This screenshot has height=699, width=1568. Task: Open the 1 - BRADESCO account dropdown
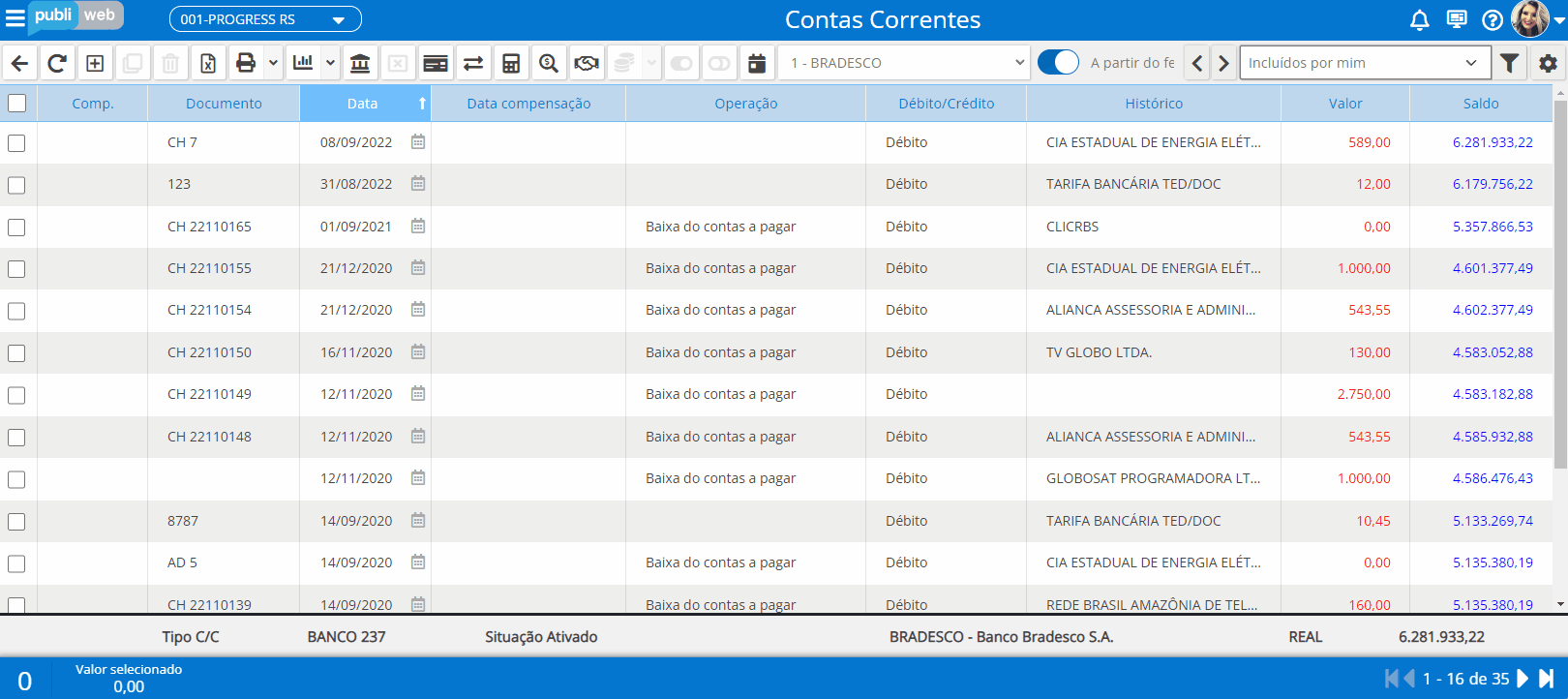click(x=904, y=63)
